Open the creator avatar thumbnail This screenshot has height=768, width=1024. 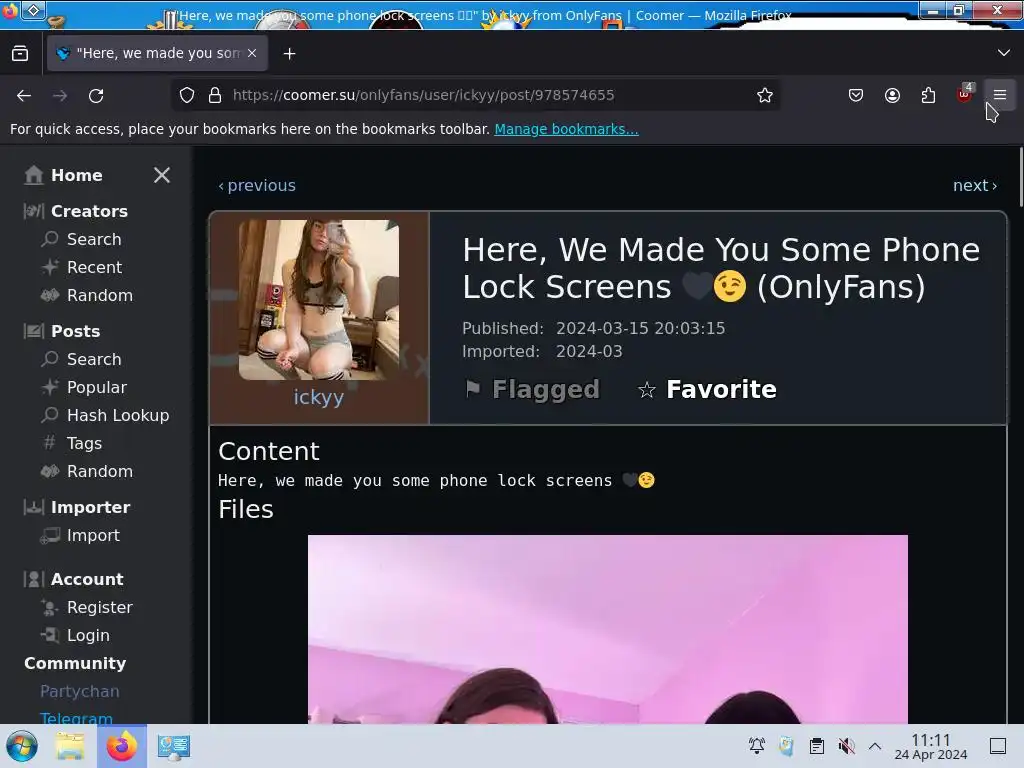pyautogui.click(x=319, y=300)
